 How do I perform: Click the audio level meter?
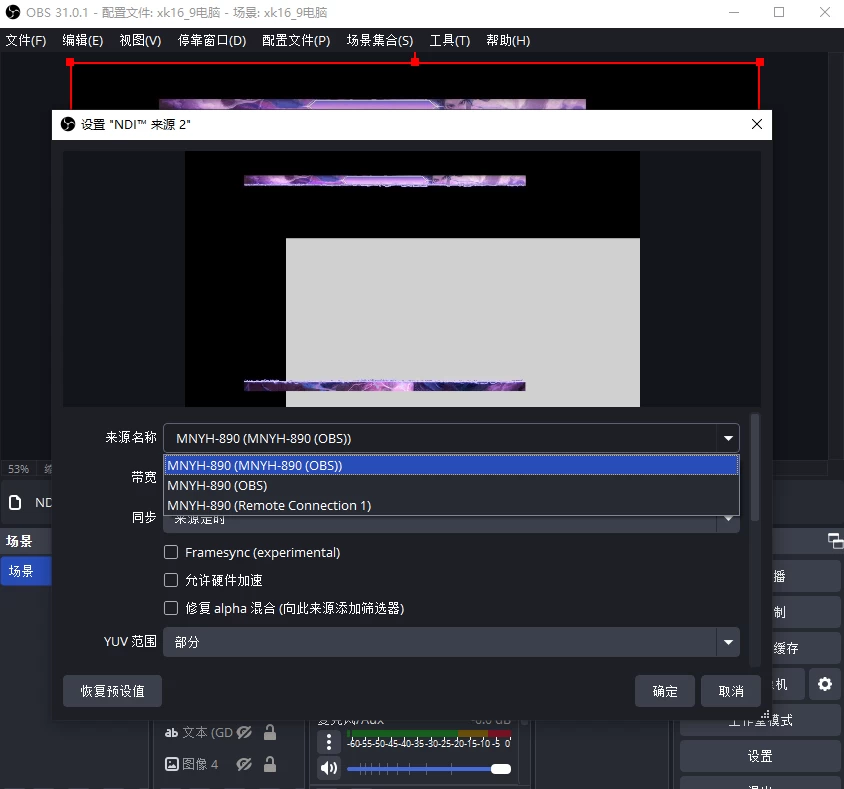pyautogui.click(x=429, y=734)
